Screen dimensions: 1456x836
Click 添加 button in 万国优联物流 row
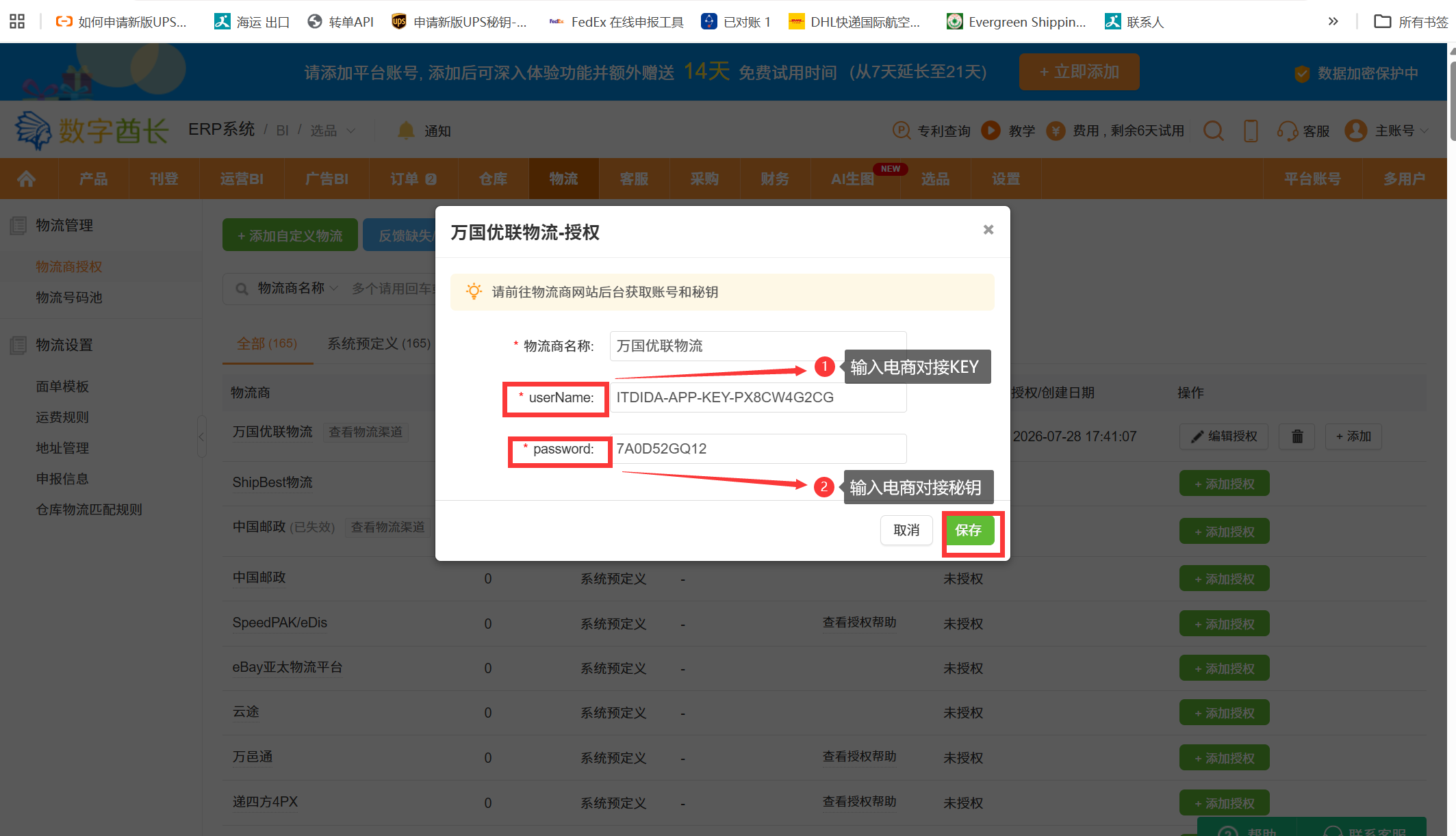pyautogui.click(x=1353, y=436)
